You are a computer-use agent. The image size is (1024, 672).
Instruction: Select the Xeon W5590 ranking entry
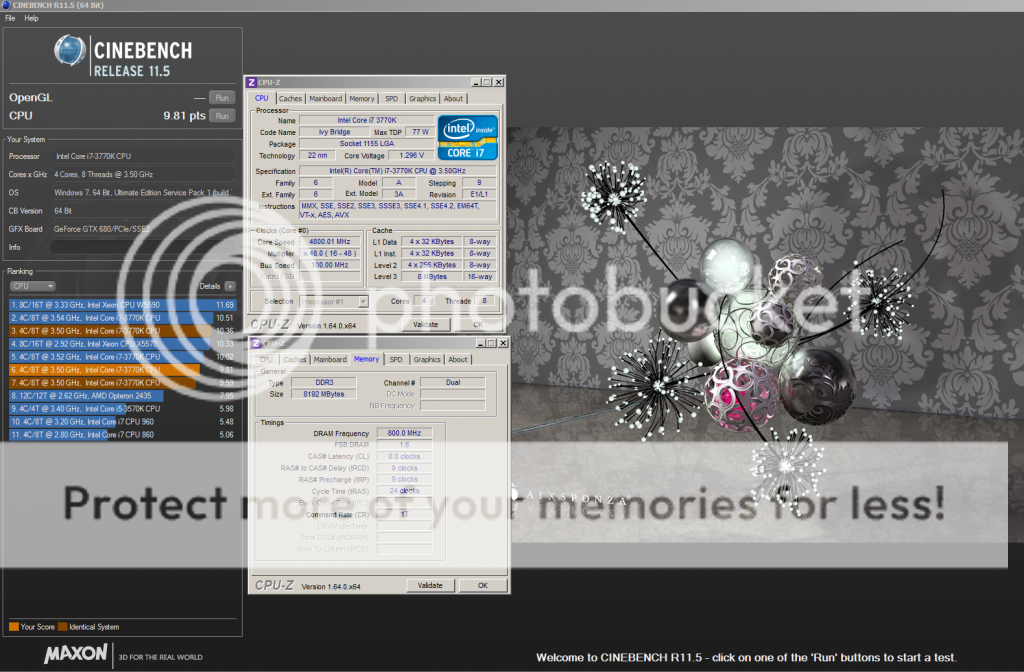(124, 304)
